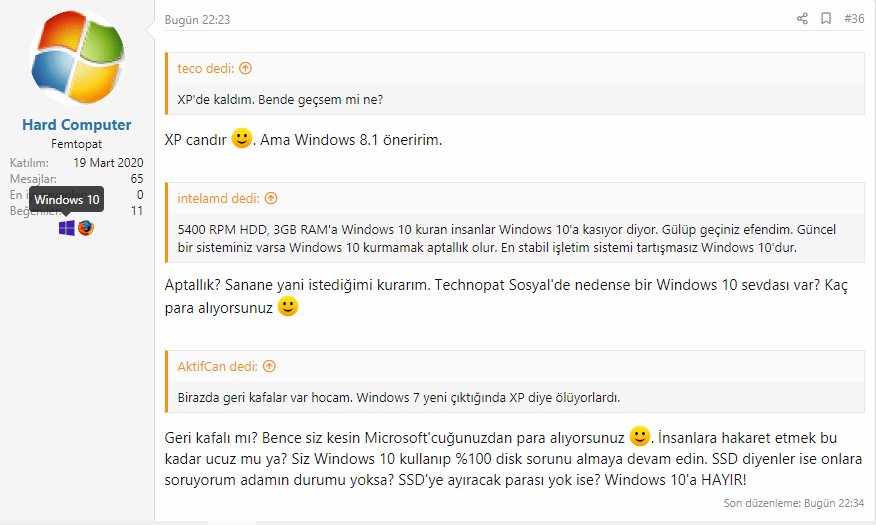
Task: Click quoted text starting '5400 RPM HDD, 3GB RAM'a'
Action: pos(507,238)
